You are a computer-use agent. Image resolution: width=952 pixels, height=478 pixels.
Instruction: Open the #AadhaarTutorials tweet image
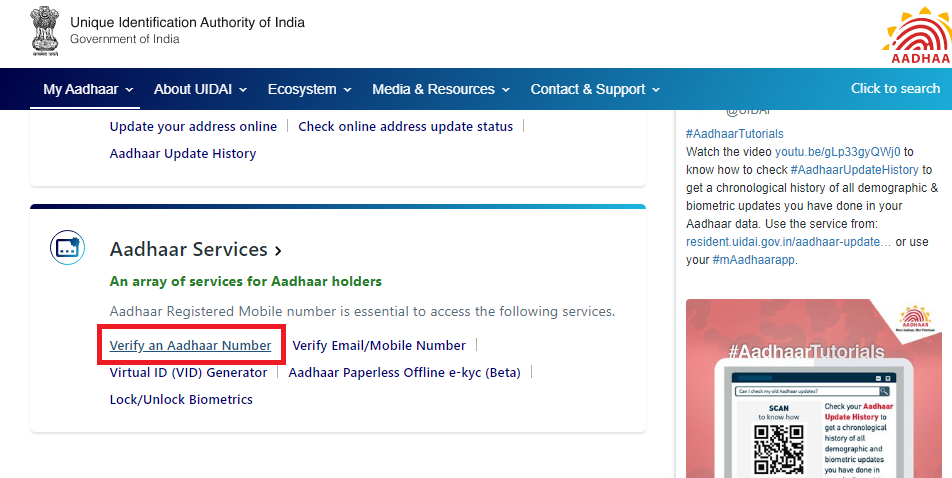[814, 388]
